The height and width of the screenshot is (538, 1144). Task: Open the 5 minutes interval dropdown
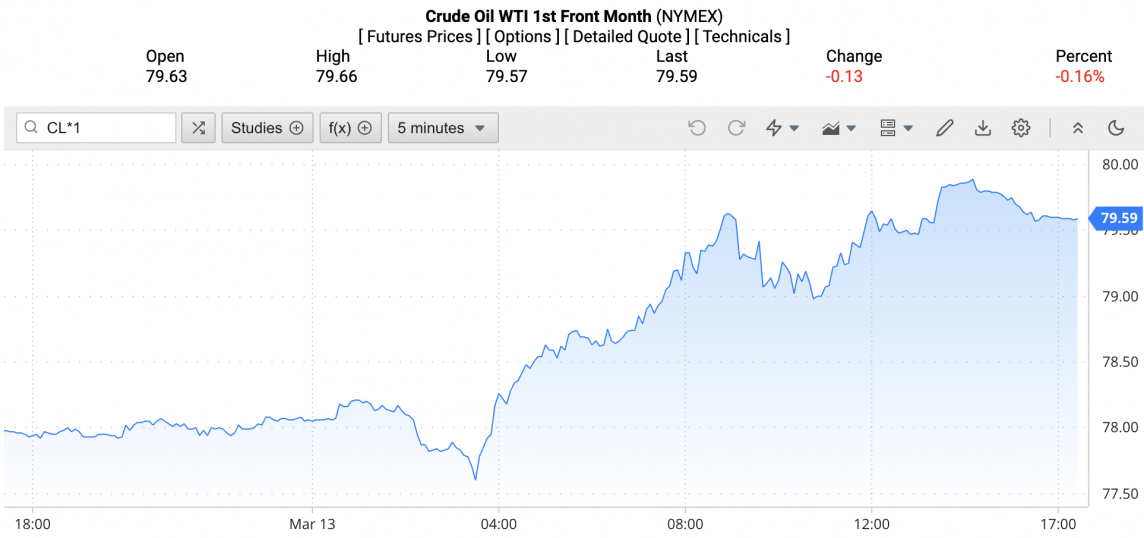tap(442, 128)
